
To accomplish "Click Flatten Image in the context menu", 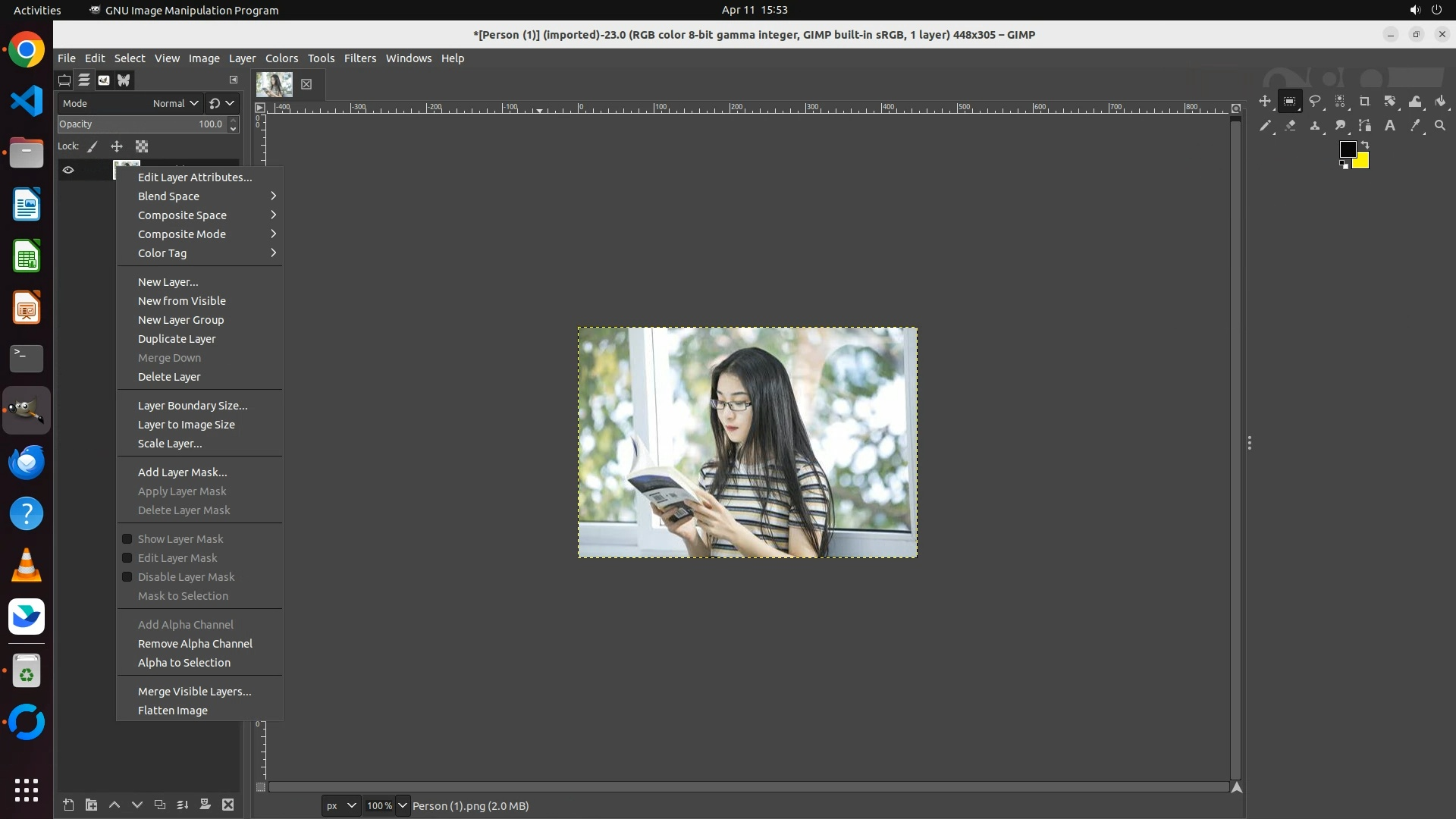I will (x=172, y=711).
